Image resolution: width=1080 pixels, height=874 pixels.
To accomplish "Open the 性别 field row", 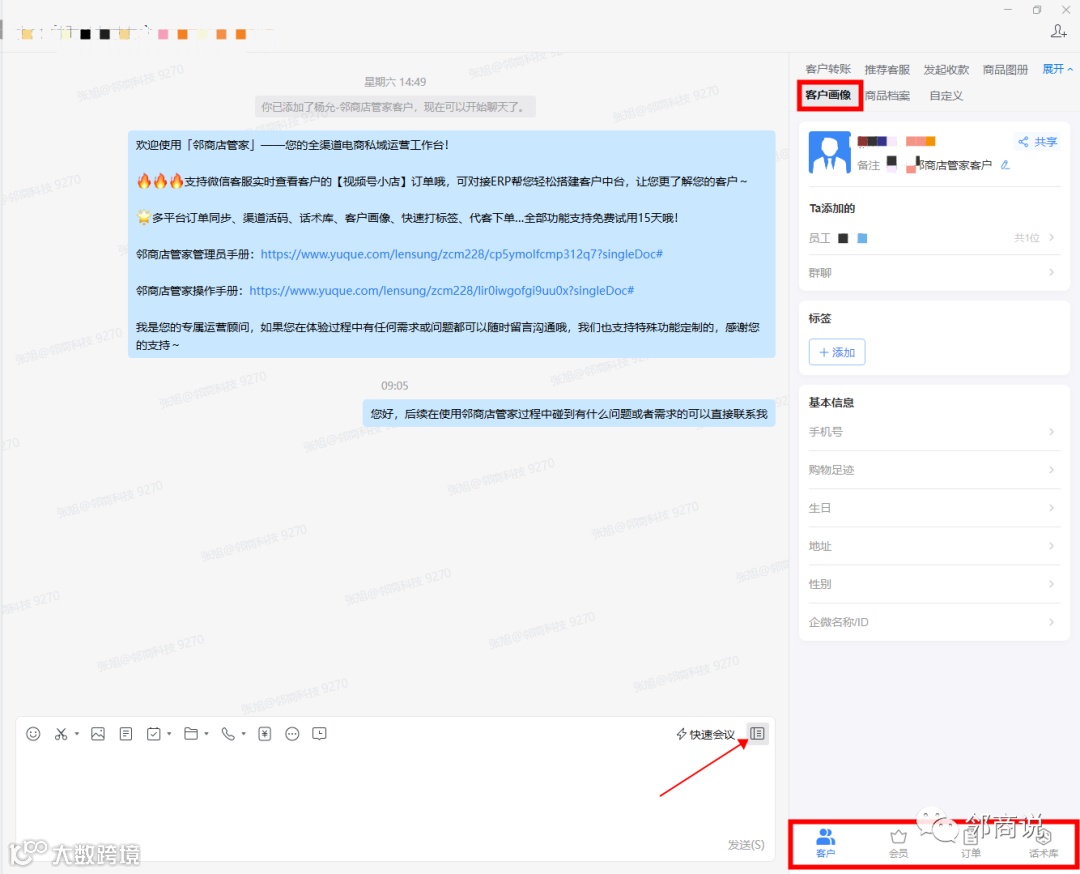I will coord(933,584).
